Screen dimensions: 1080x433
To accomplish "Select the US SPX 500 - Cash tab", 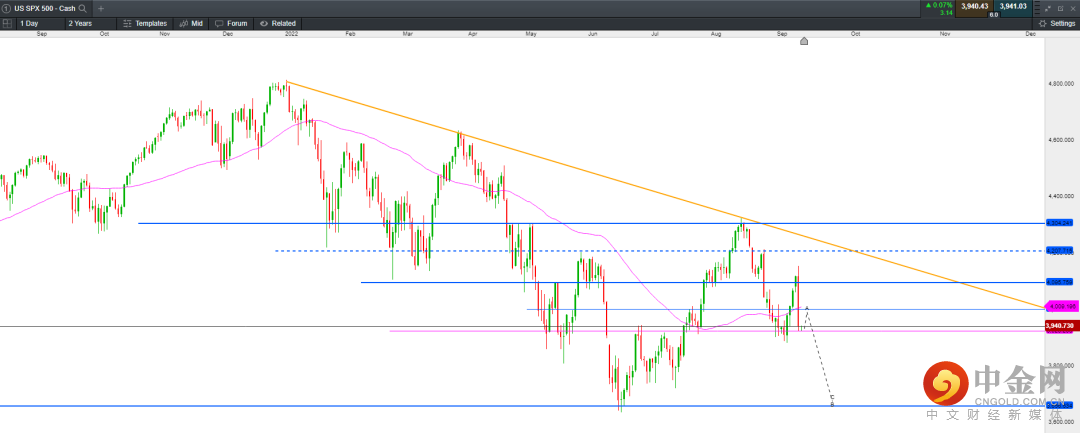I will click(x=45, y=9).
